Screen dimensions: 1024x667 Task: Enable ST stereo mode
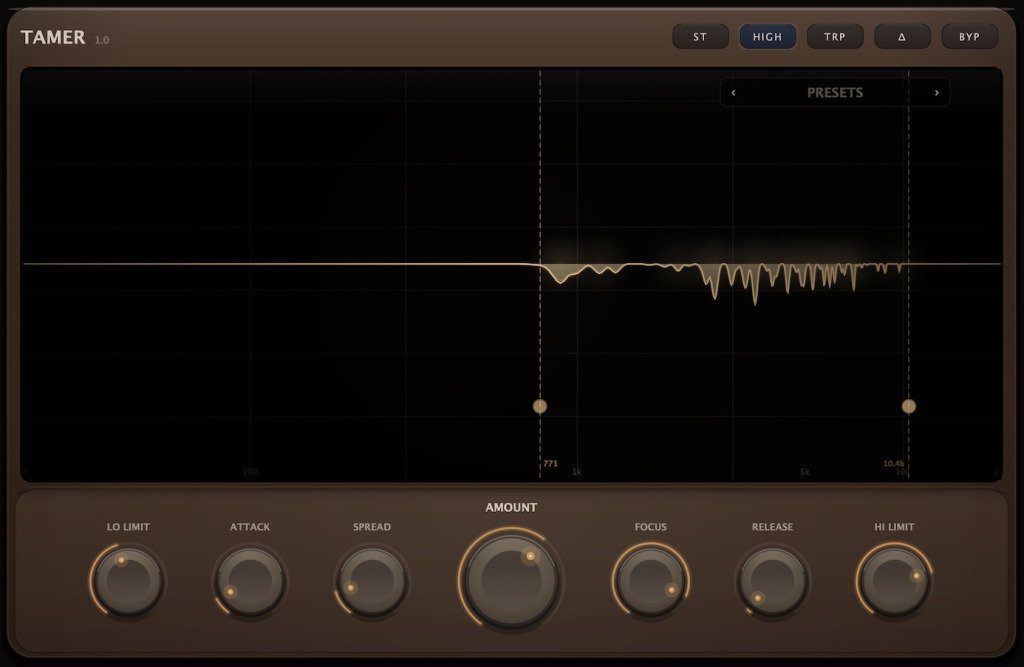[700, 36]
